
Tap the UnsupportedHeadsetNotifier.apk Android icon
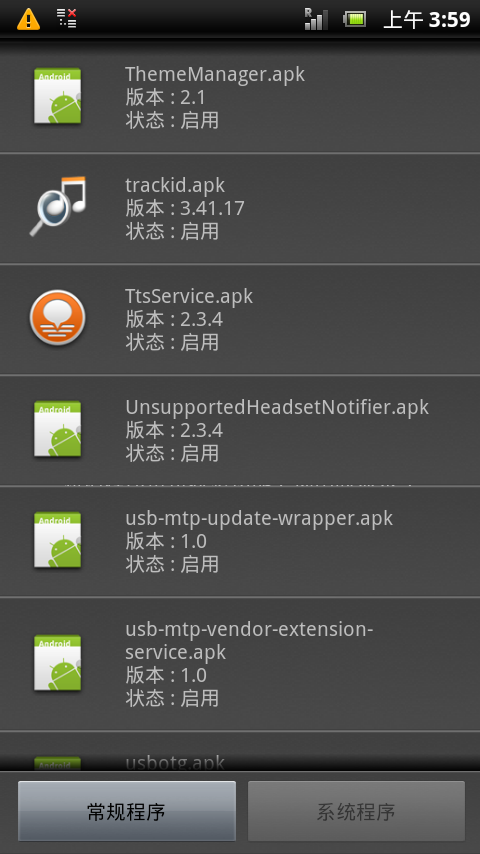coord(57,430)
